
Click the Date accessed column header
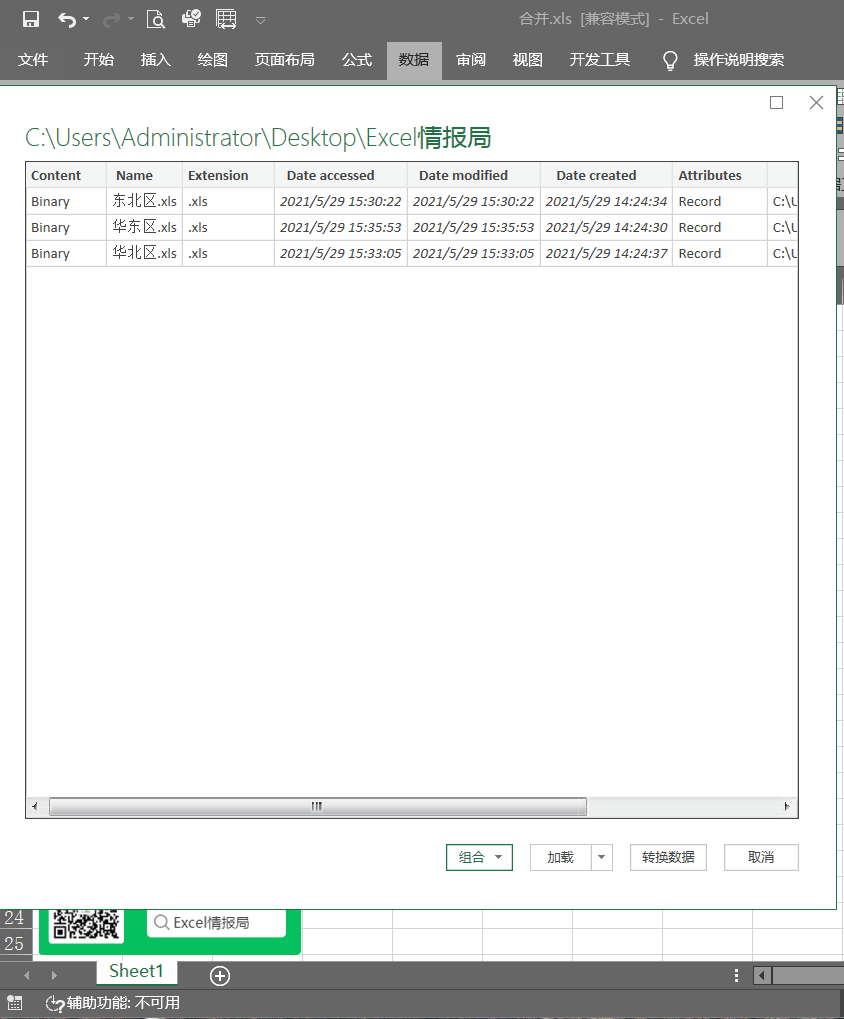(x=340, y=175)
